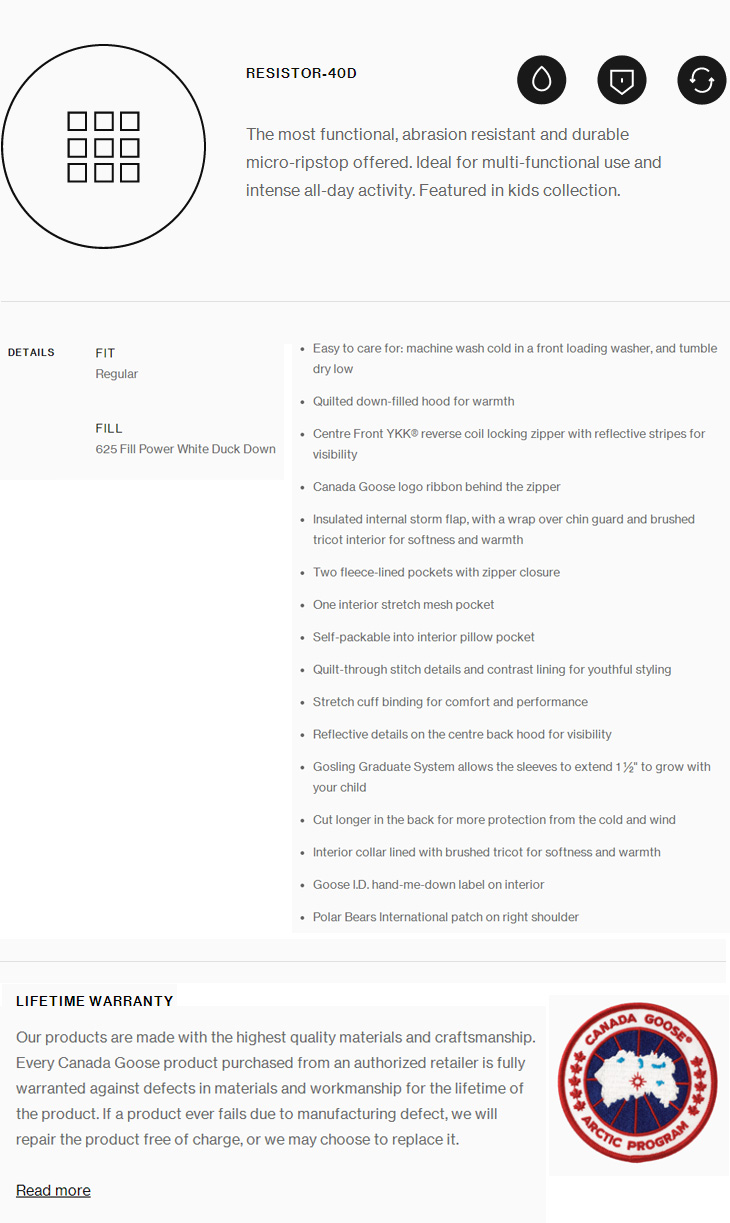730x1223 pixels.
Task: Click the water droplet icon
Action: pyautogui.click(x=542, y=80)
